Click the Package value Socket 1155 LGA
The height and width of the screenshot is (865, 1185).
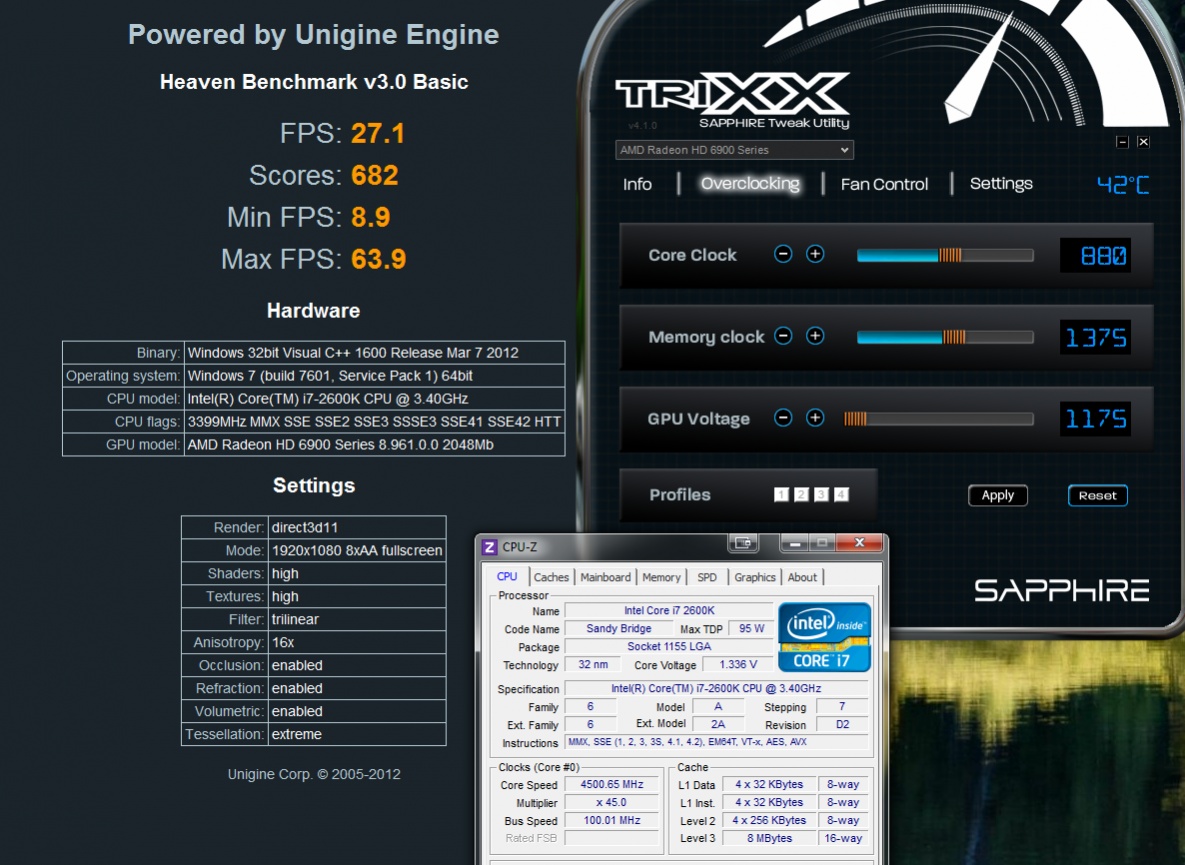(669, 647)
